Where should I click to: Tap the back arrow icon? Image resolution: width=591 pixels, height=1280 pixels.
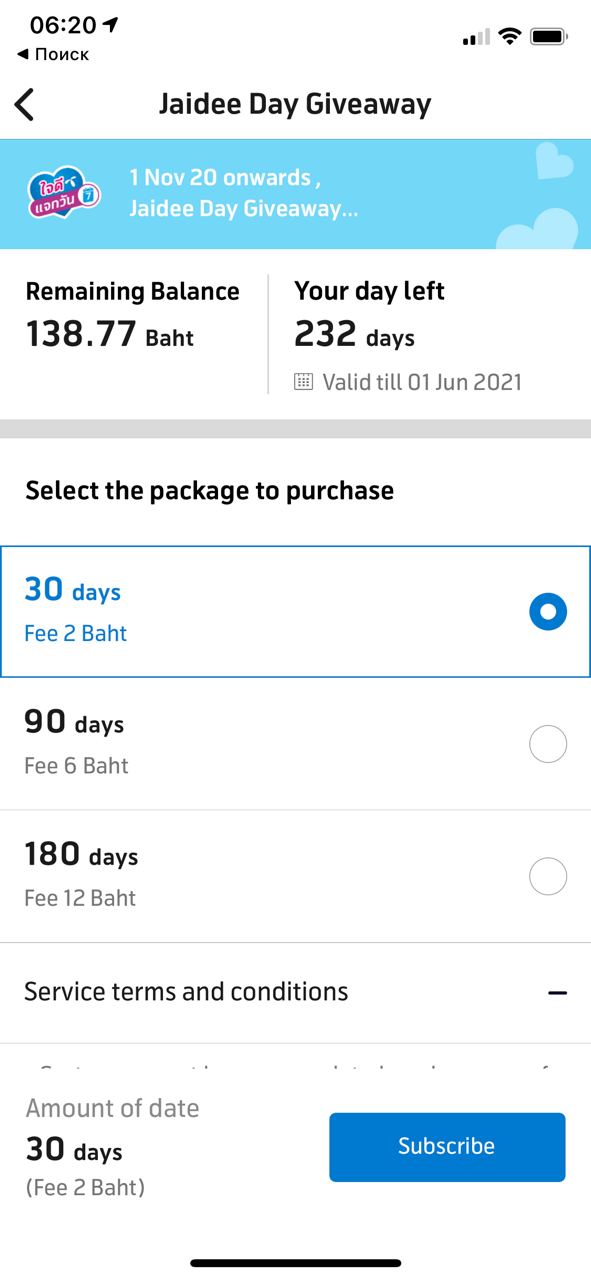(24, 104)
